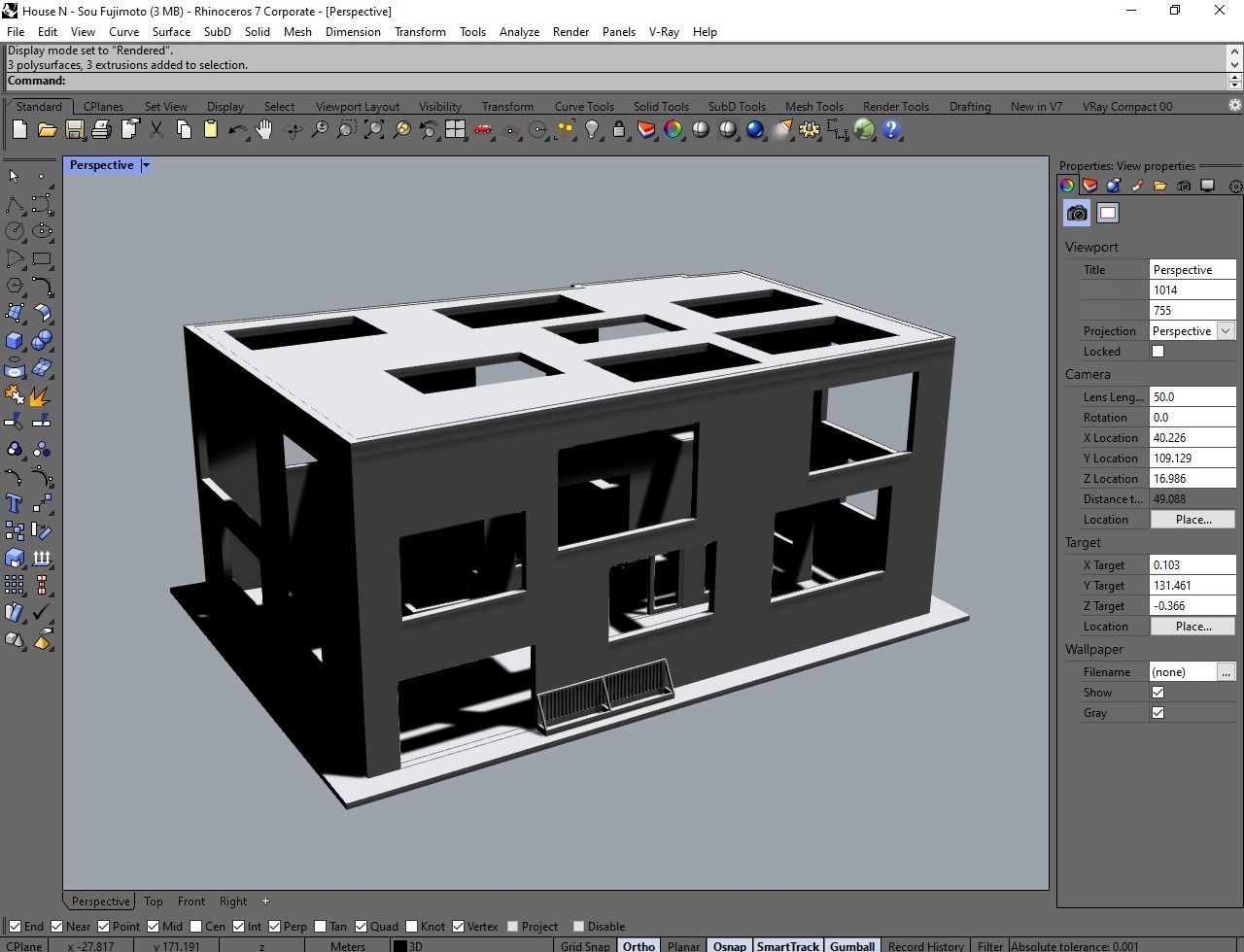The width and height of the screenshot is (1244, 952).
Task: Enable the Knot osnap checkbox
Action: click(x=411, y=926)
